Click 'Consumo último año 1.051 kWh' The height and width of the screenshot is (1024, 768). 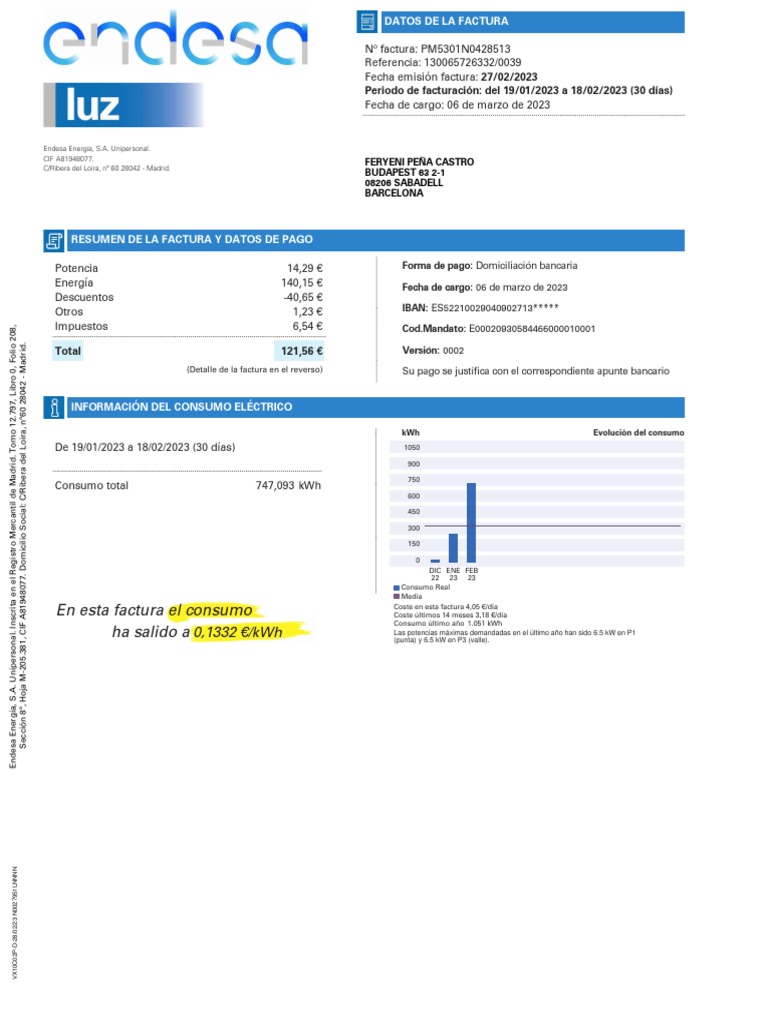(448, 623)
